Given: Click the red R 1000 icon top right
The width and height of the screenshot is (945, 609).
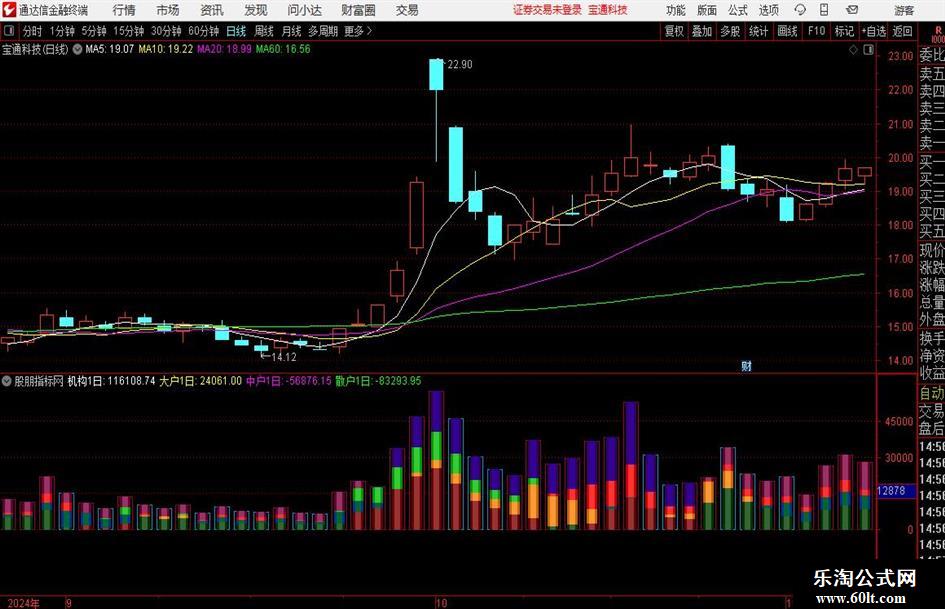Looking at the screenshot, I should (938, 34).
